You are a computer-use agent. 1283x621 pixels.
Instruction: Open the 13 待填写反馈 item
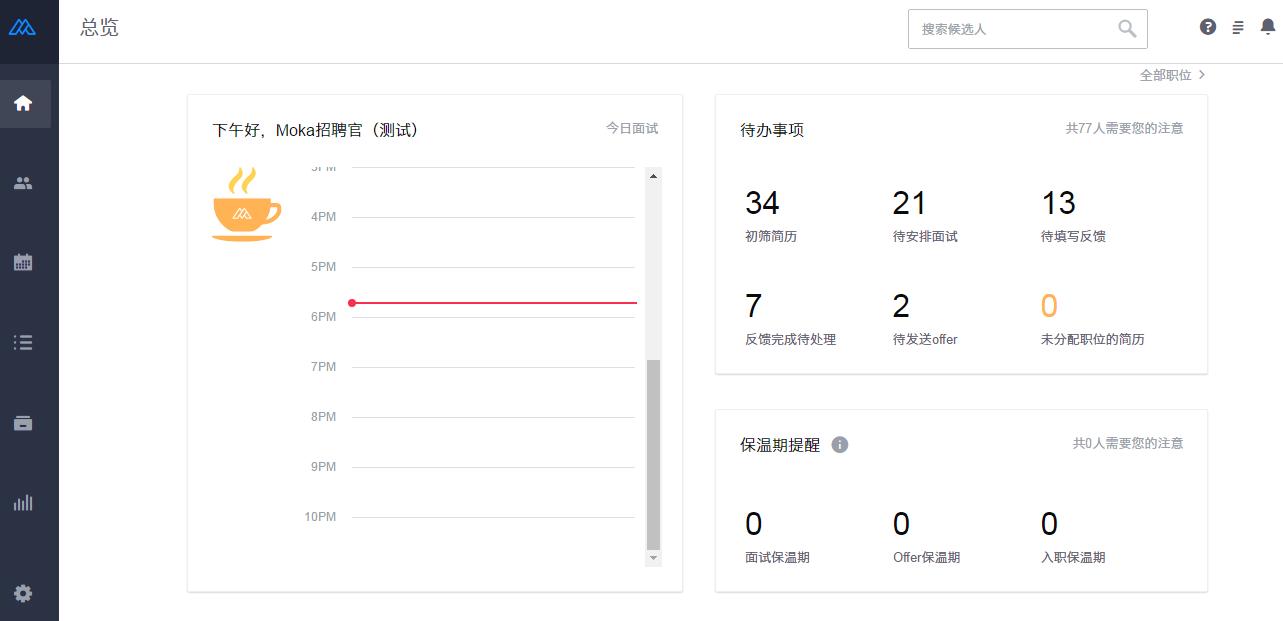[1072, 216]
